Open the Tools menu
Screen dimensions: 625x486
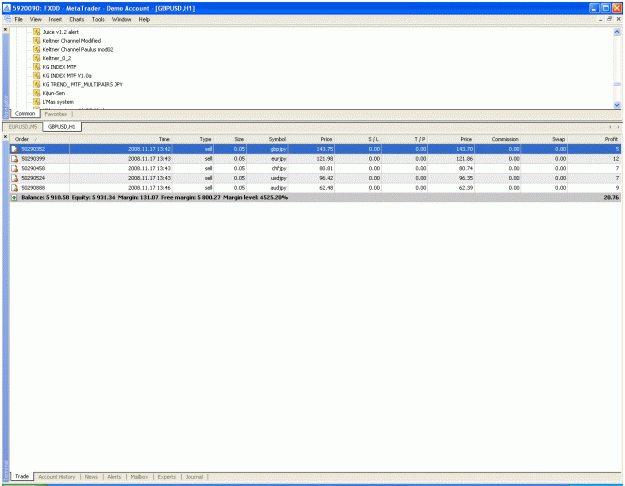pyautogui.click(x=98, y=19)
